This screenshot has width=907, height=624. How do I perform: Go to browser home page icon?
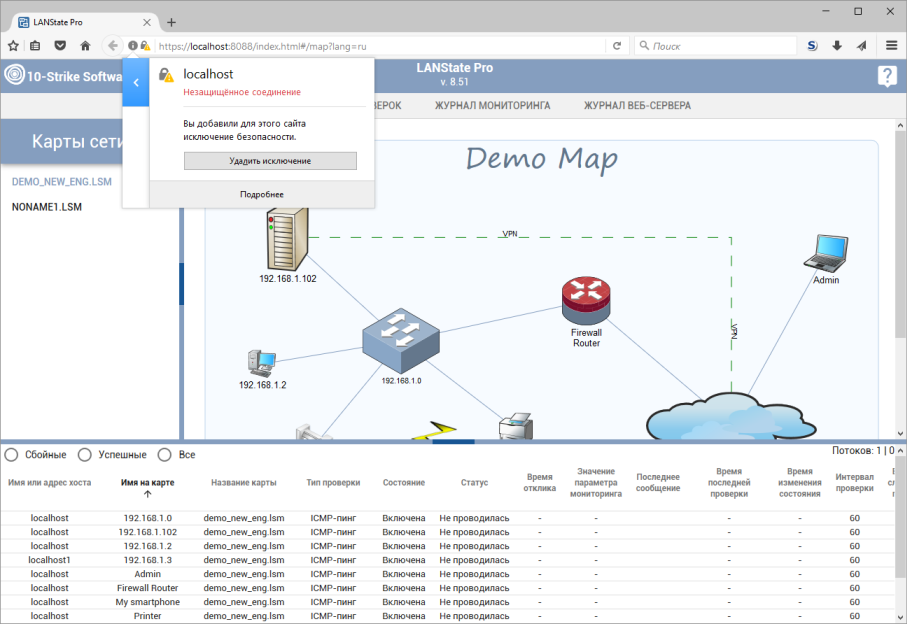coord(85,46)
